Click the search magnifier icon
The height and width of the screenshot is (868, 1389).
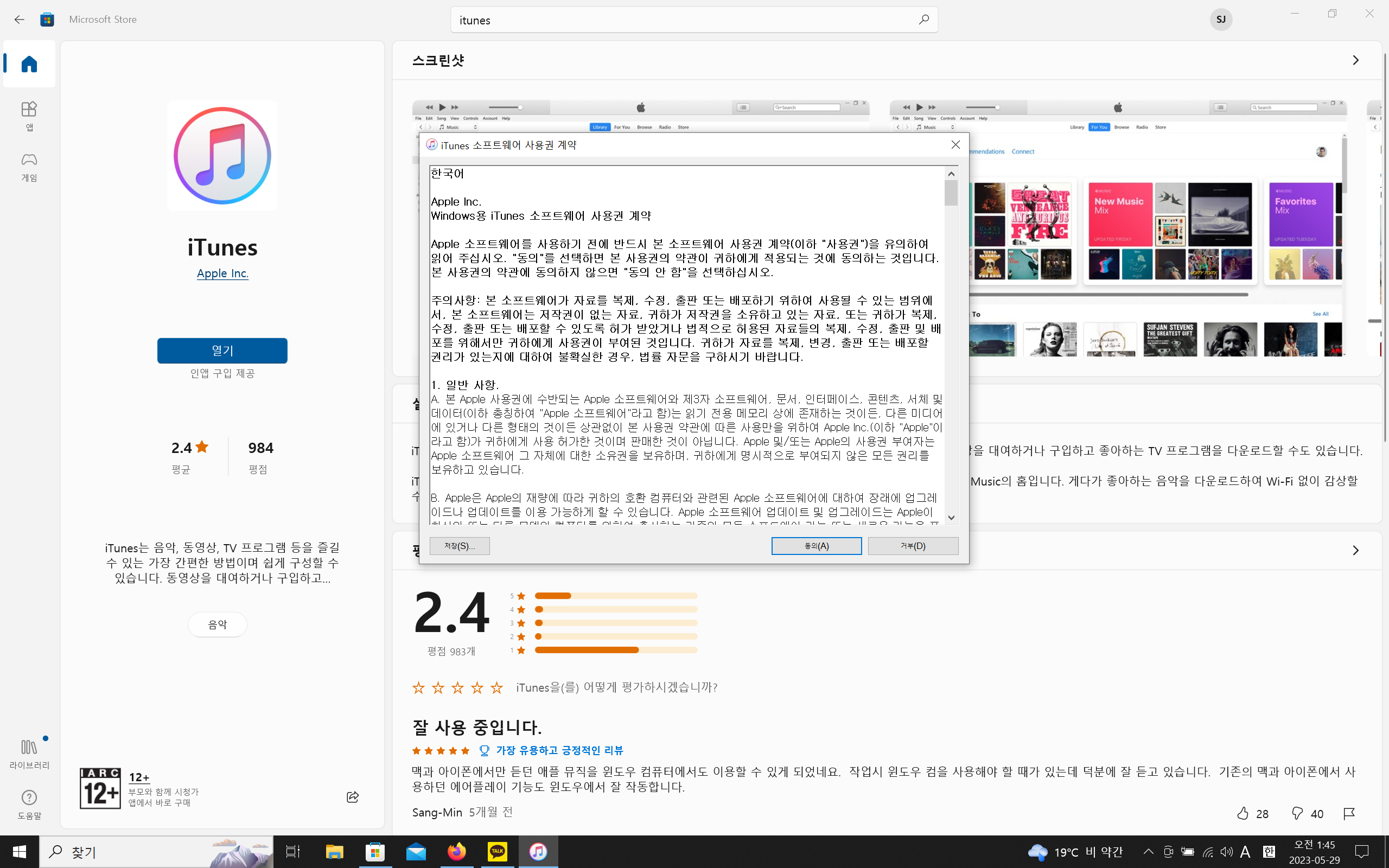point(923,20)
